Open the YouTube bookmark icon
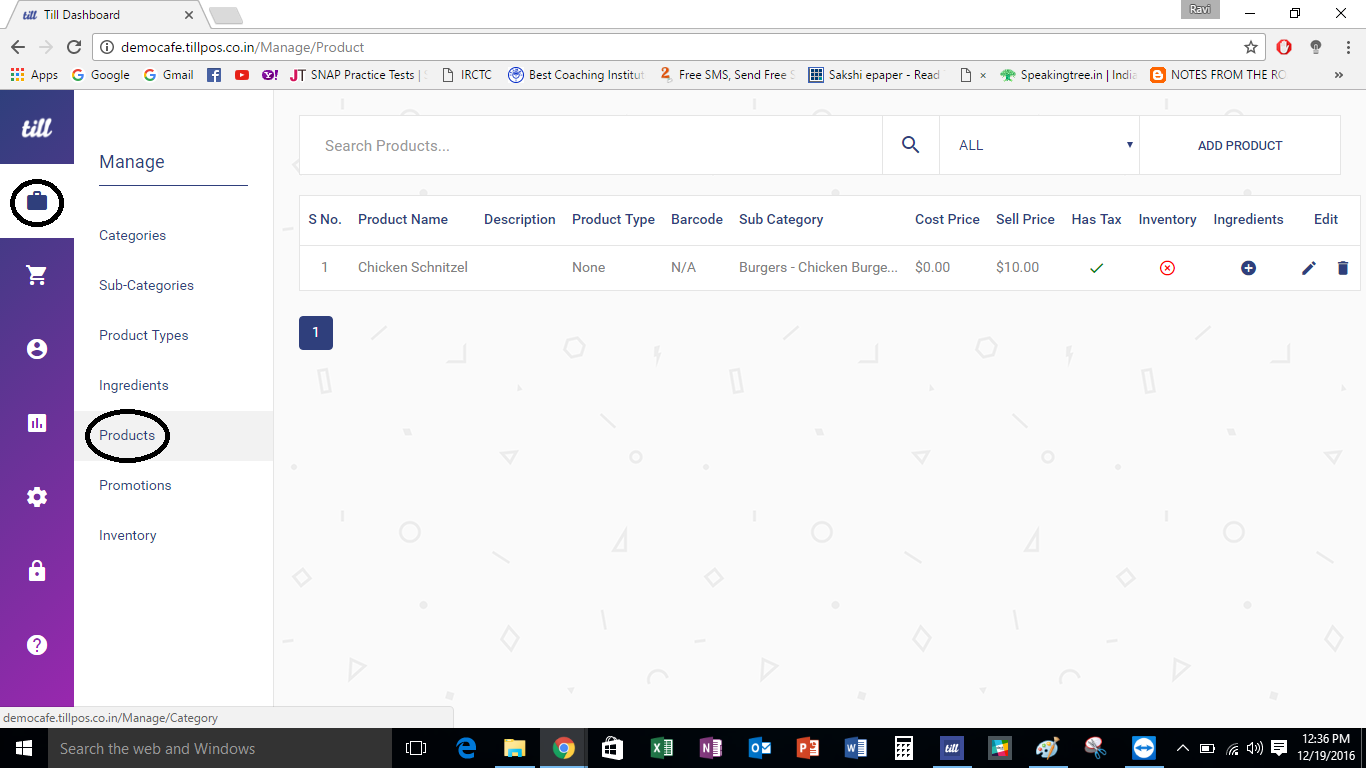The height and width of the screenshot is (768, 1366). tap(242, 75)
